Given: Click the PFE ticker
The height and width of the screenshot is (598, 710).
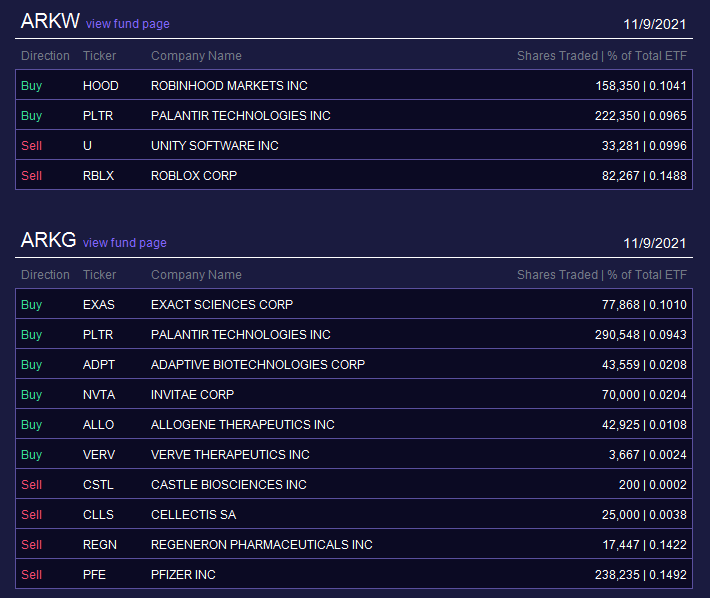Looking at the screenshot, I should 94,574.
